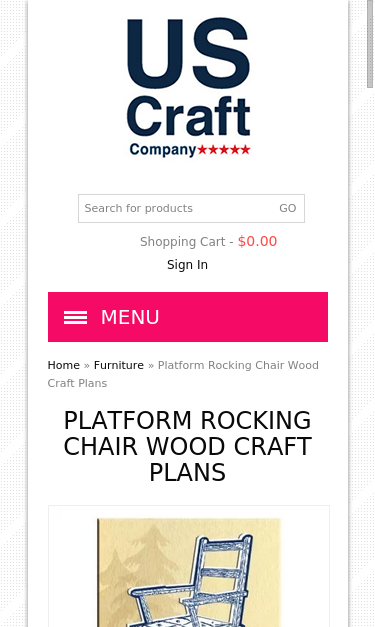Click the GO search button

point(287,208)
